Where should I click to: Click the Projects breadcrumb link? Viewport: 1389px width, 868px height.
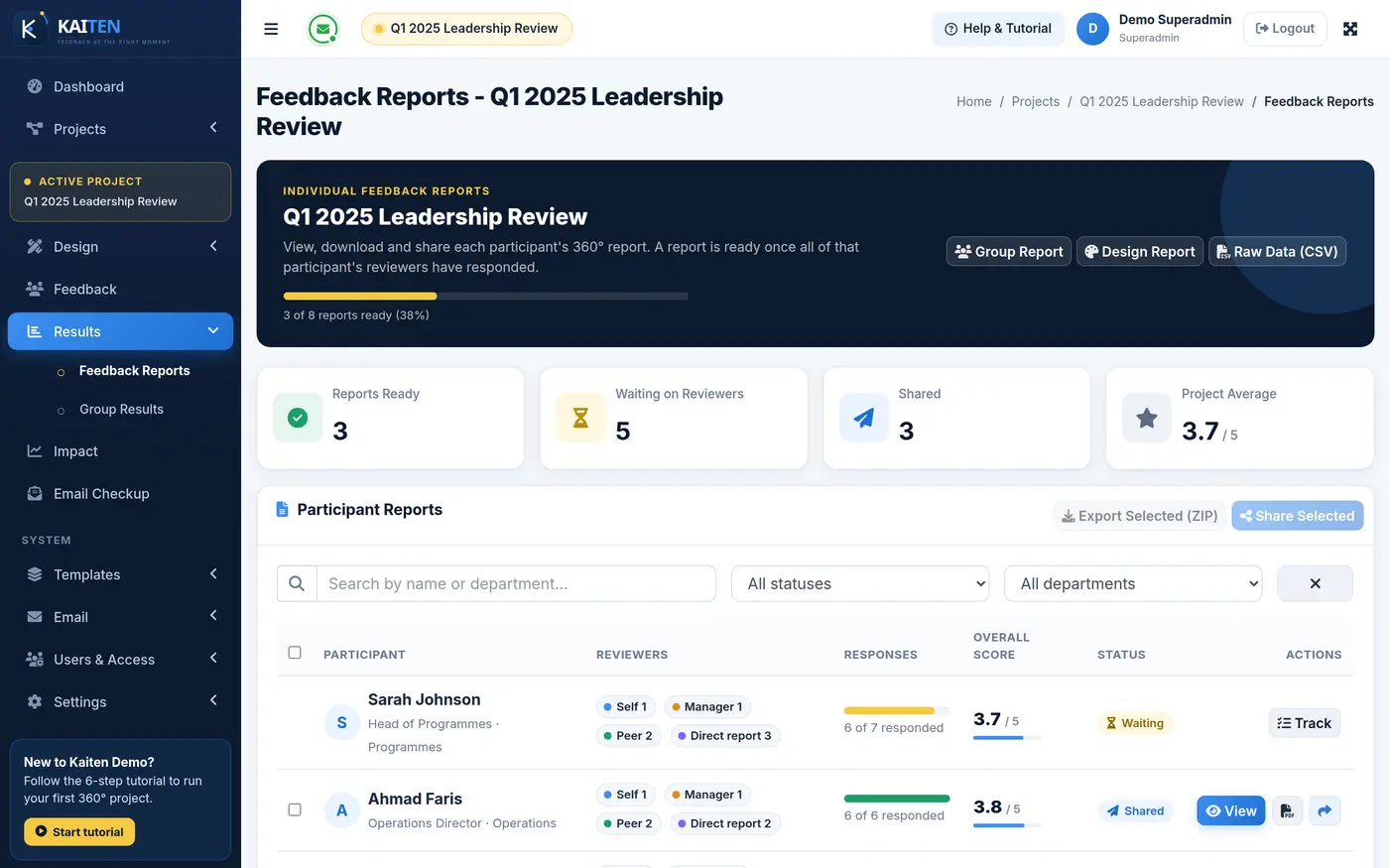point(1036,101)
